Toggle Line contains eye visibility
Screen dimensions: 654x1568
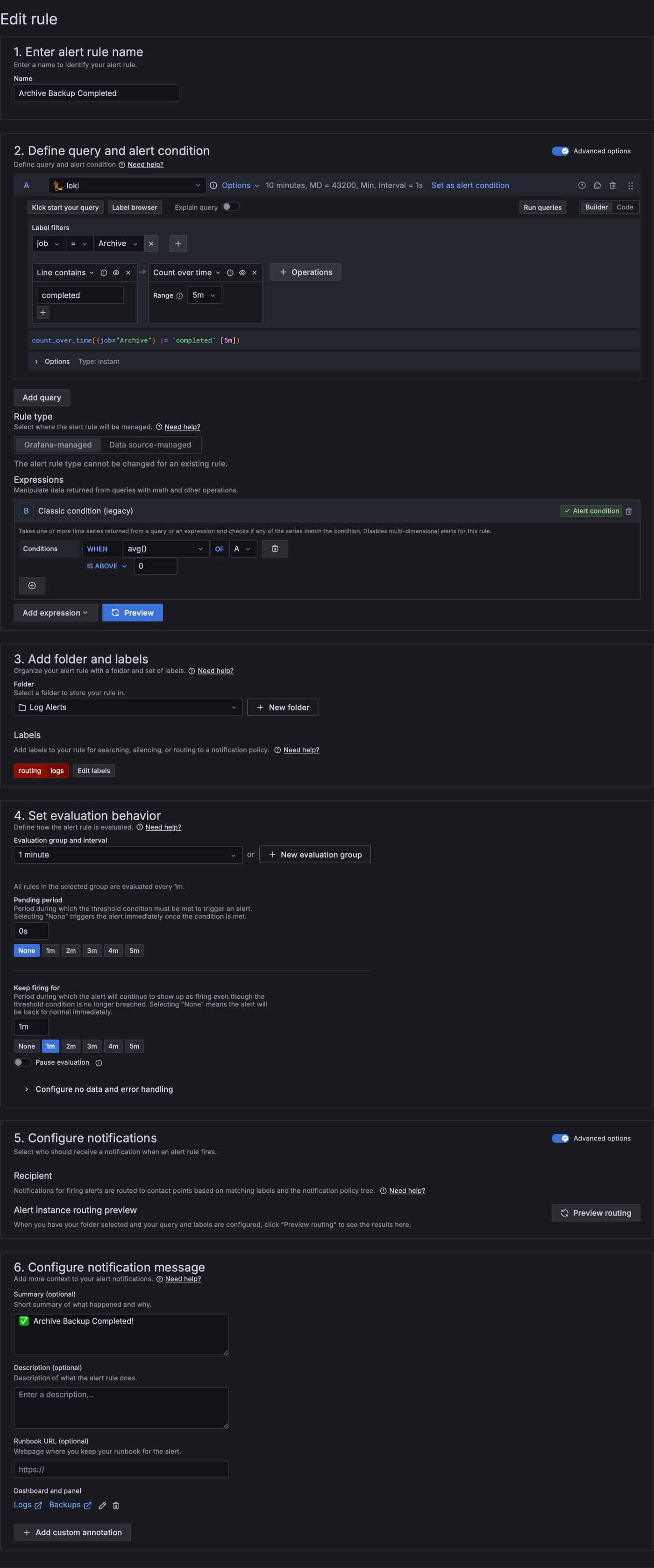(115, 272)
